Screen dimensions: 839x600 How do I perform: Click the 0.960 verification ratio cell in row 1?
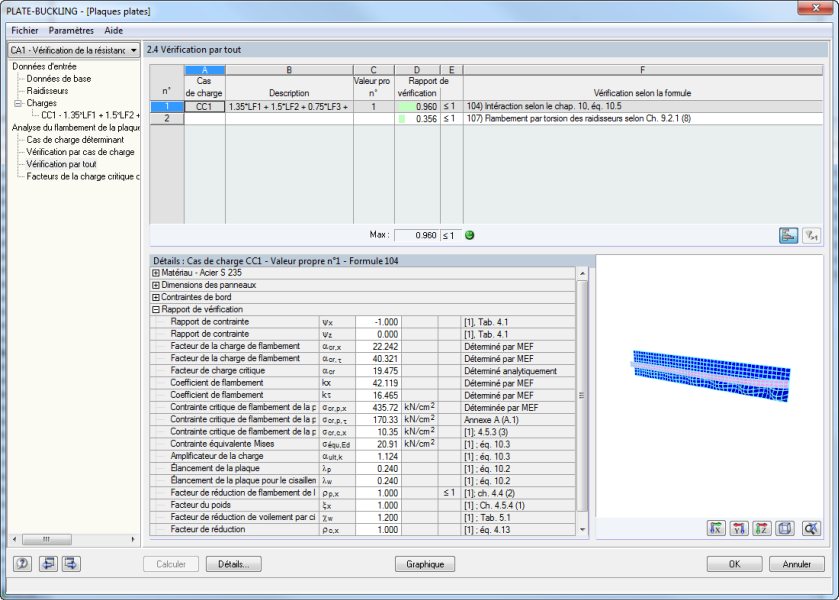(x=417, y=107)
